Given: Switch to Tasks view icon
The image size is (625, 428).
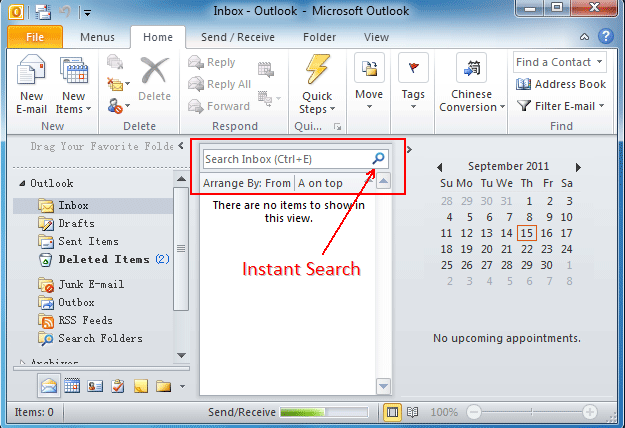Looking at the screenshot, I should click(x=118, y=386).
